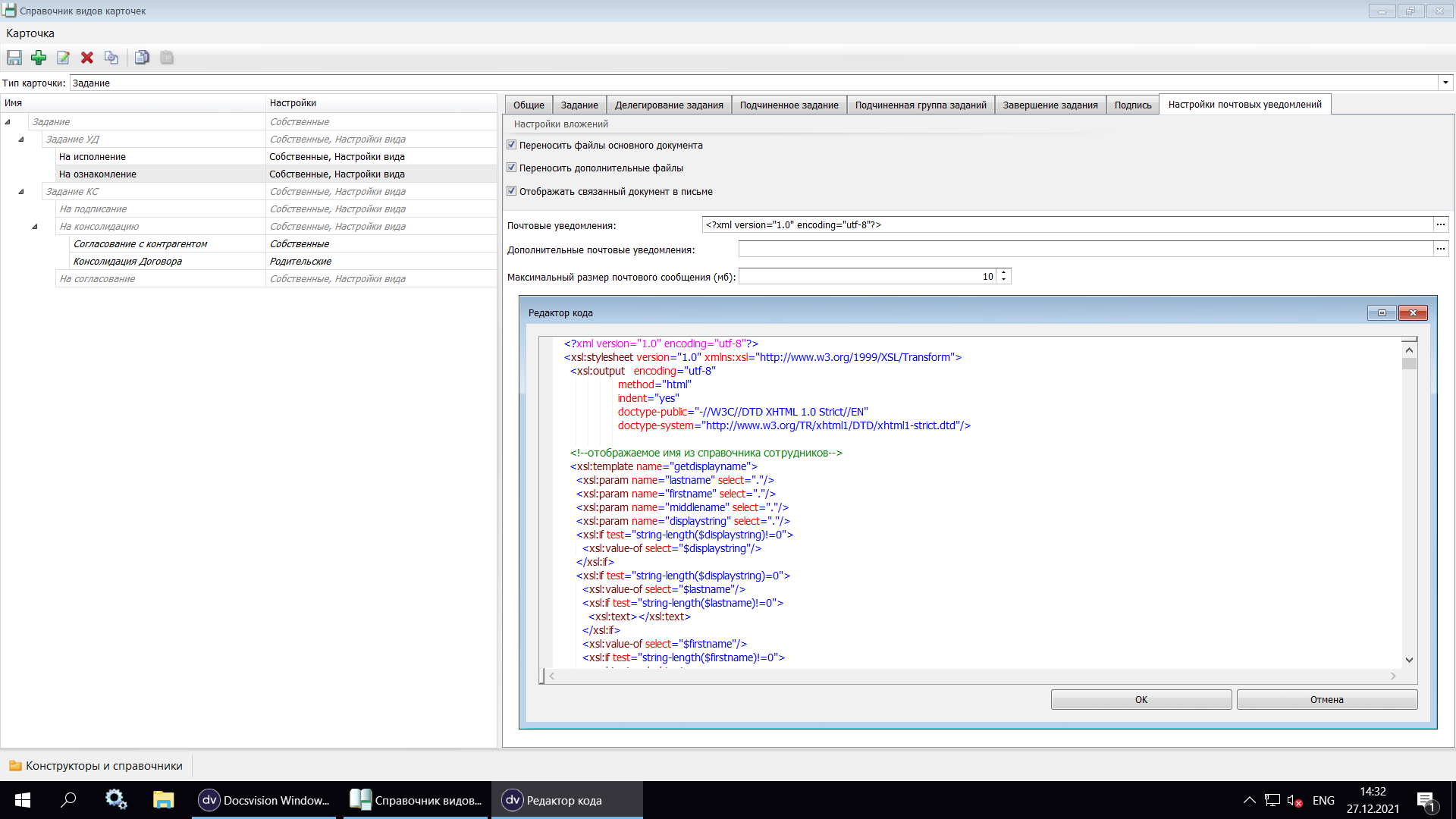The image size is (1456, 819).
Task: Increase the maximum mail message size
Action: coord(1004,272)
